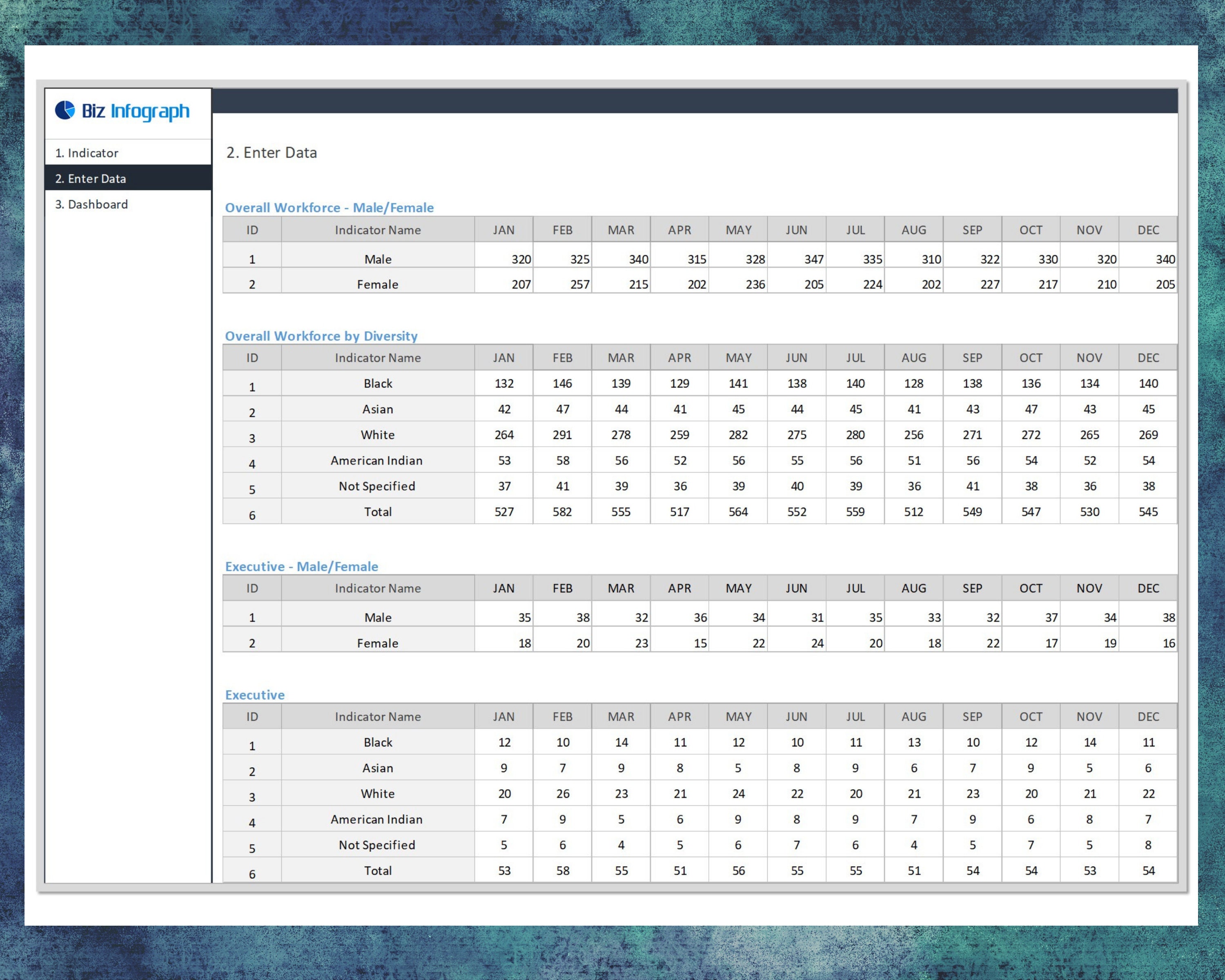The image size is (1225, 980).
Task: Select the White row label in Diversity table
Action: click(x=378, y=434)
